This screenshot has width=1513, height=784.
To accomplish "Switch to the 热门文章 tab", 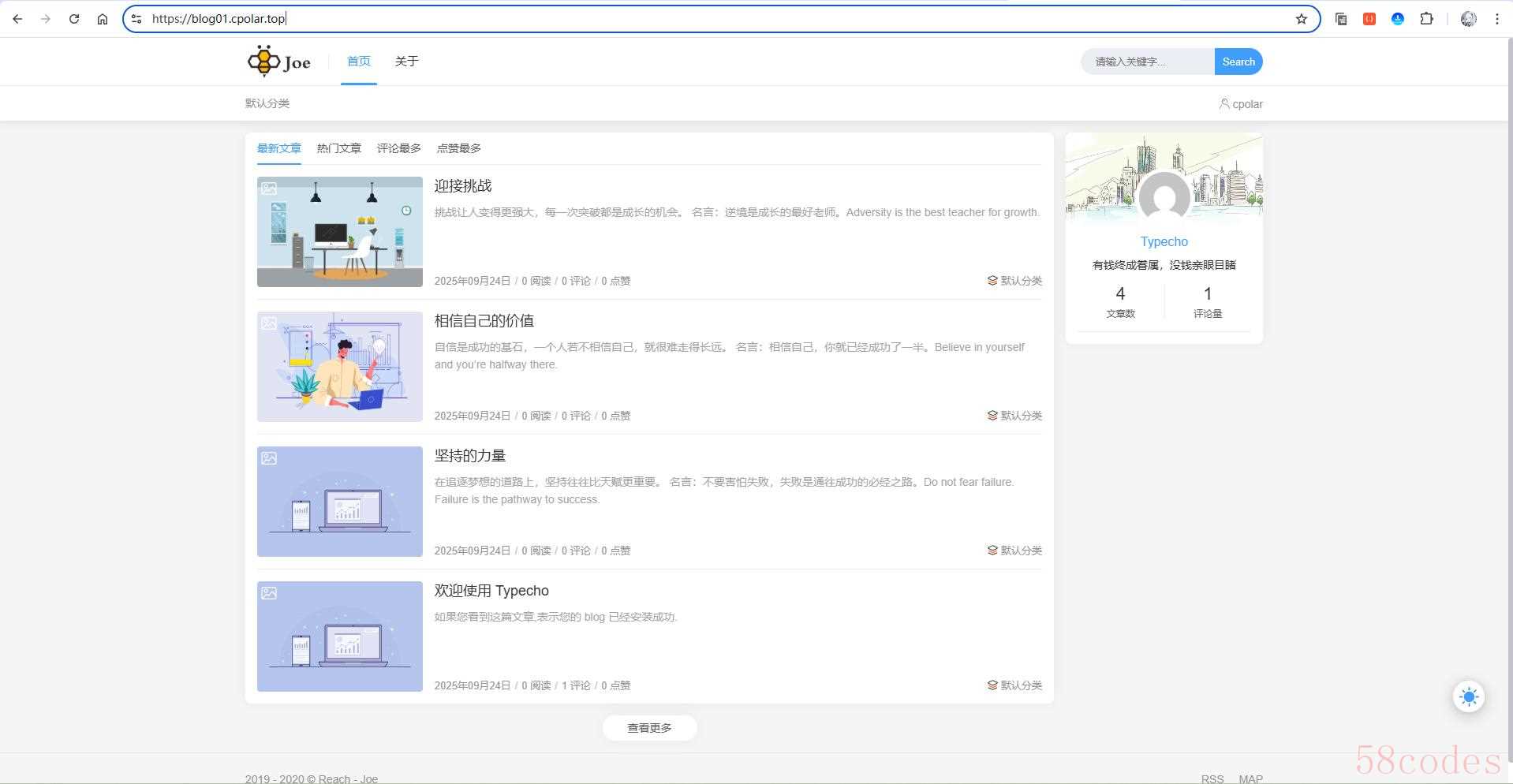I will pyautogui.click(x=338, y=148).
